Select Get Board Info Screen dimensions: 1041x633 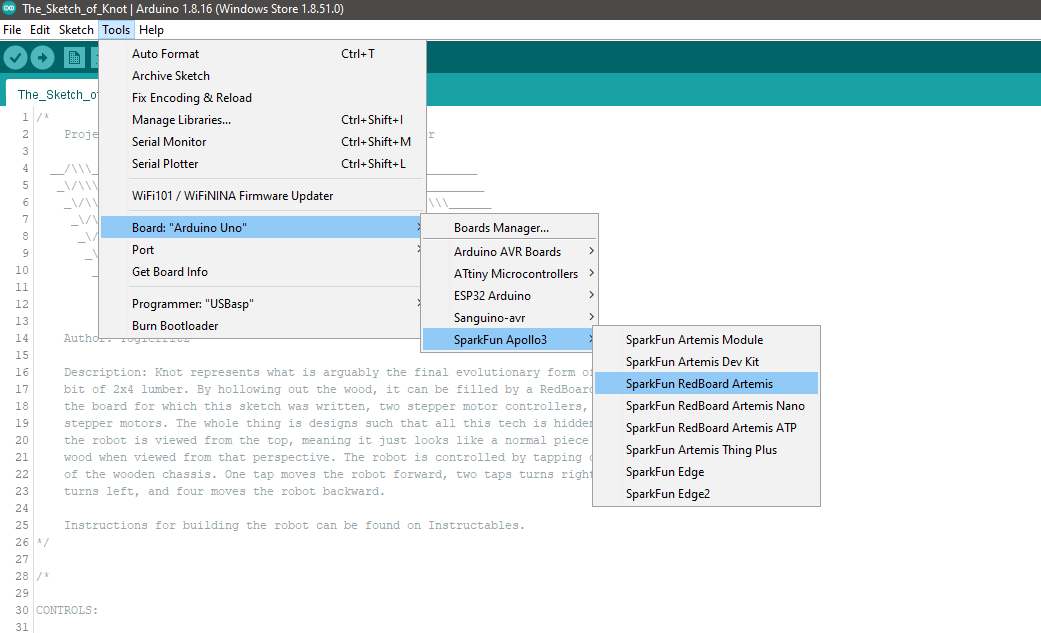[262, 272]
